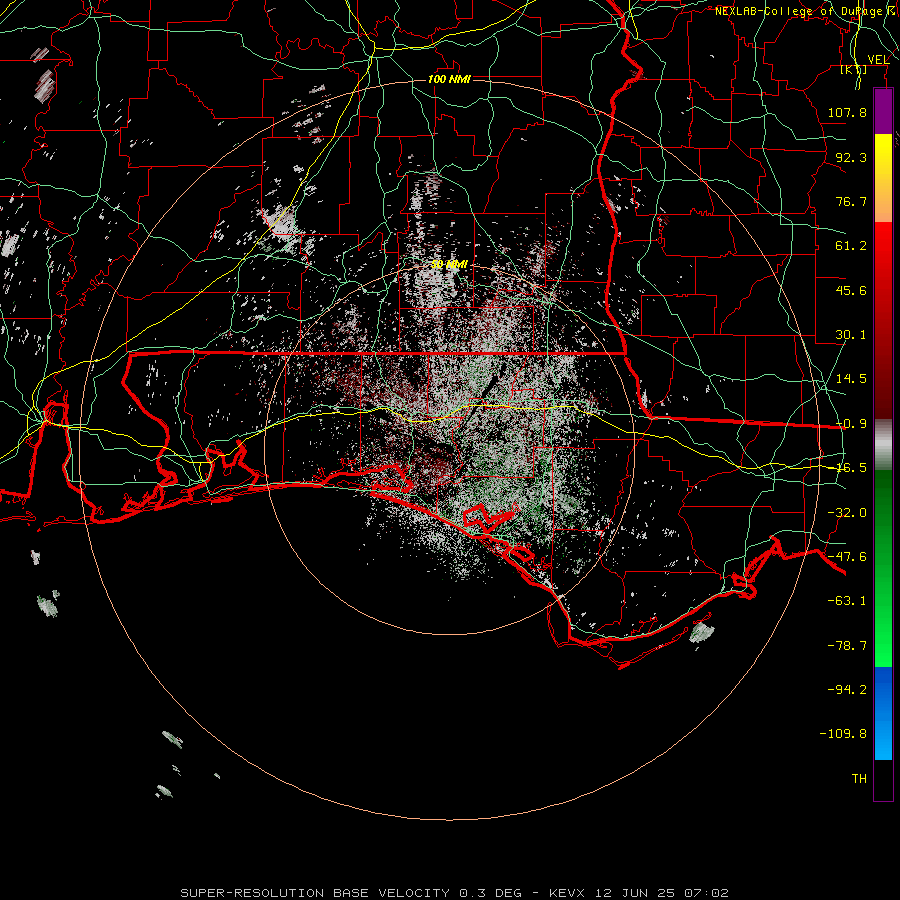Click the -0.9 velocity legend value
This screenshot has height=900, width=900.
[x=851, y=424]
